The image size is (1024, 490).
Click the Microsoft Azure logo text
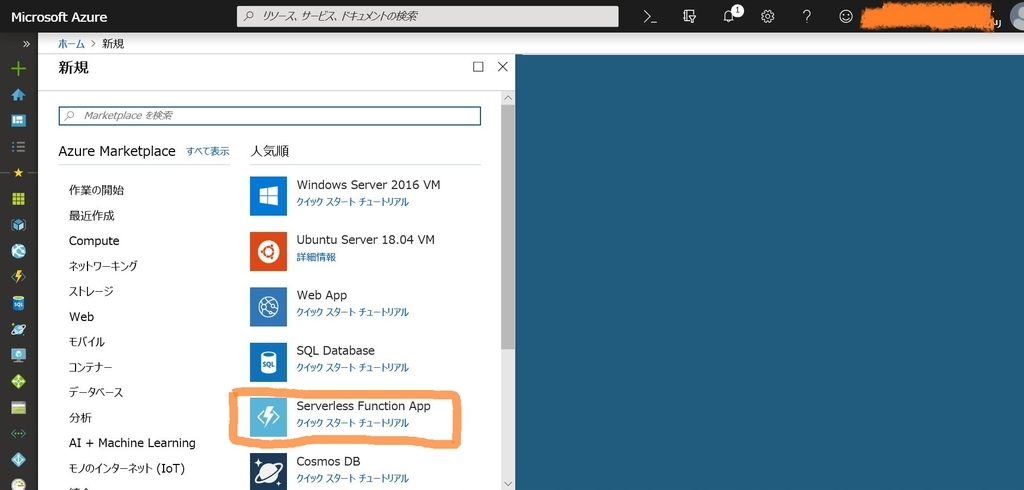[x=59, y=17]
